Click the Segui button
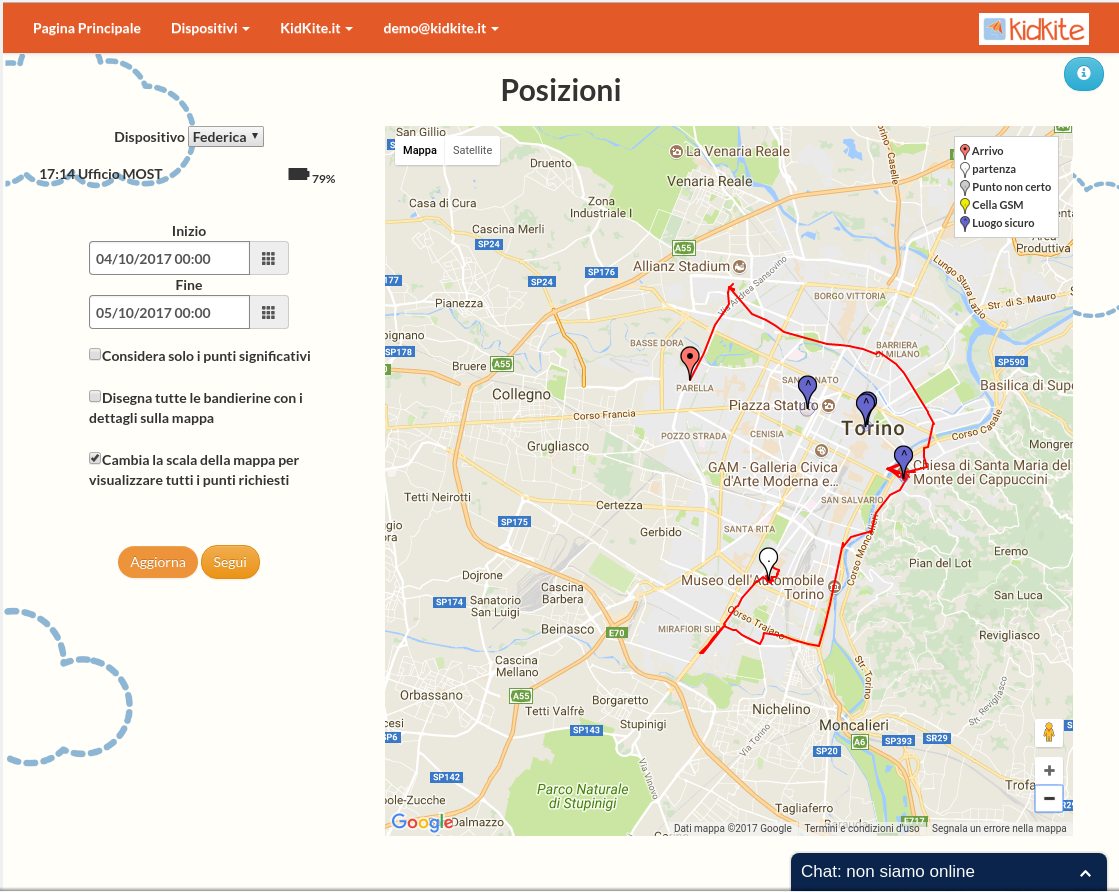This screenshot has height=892, width=1119. [x=230, y=562]
